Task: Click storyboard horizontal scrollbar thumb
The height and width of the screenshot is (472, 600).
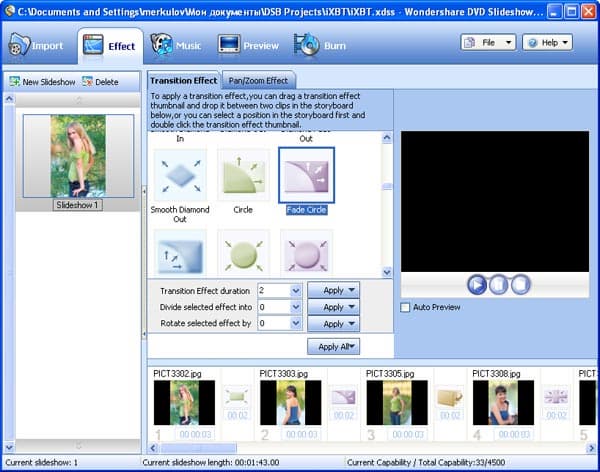Action: point(198,448)
